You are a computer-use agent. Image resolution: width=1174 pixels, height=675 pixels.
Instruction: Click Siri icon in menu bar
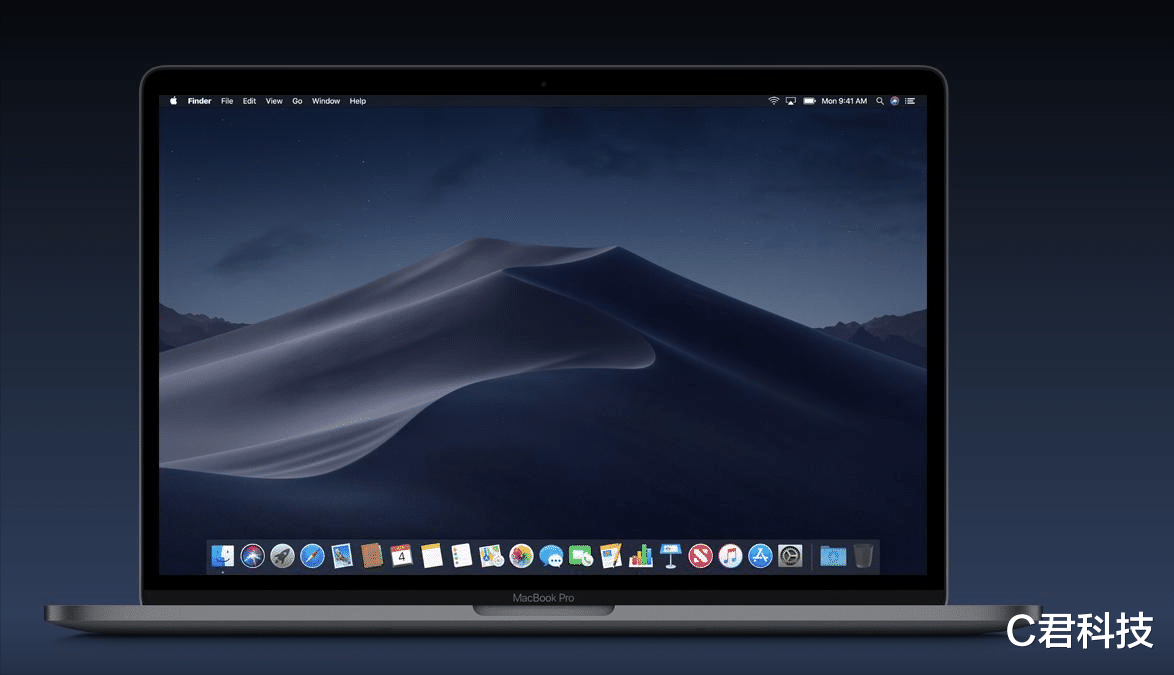pos(894,101)
